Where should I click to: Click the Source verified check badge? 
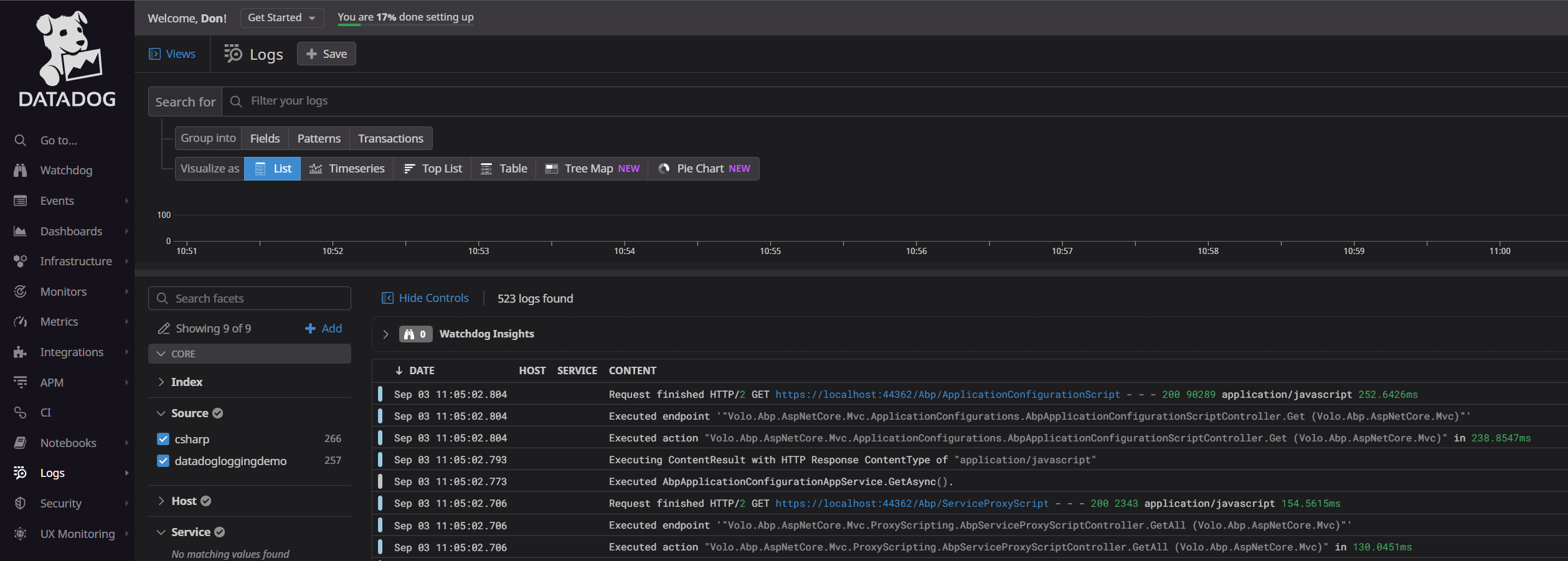(217, 413)
